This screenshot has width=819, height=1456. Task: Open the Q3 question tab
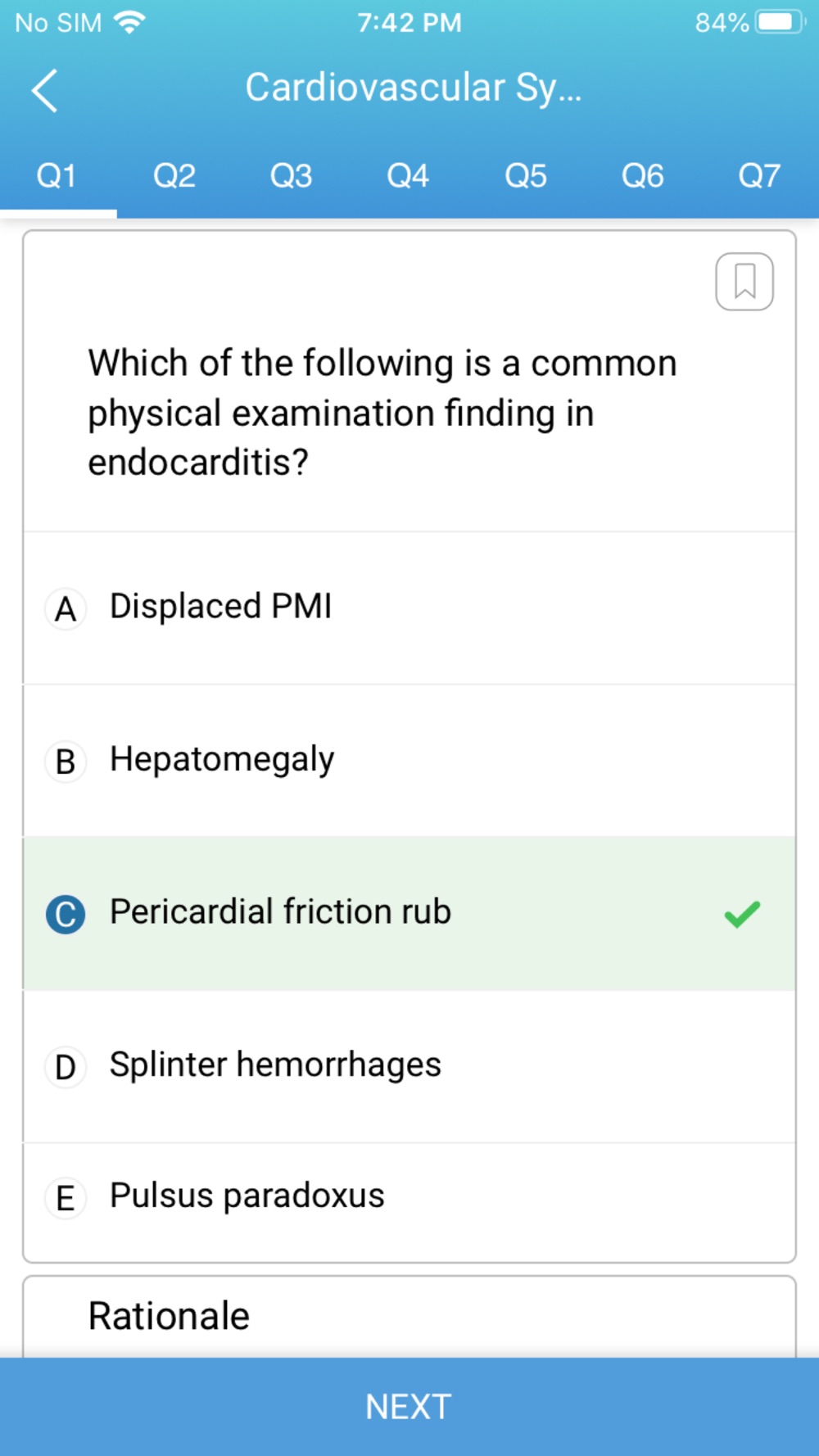(x=292, y=175)
